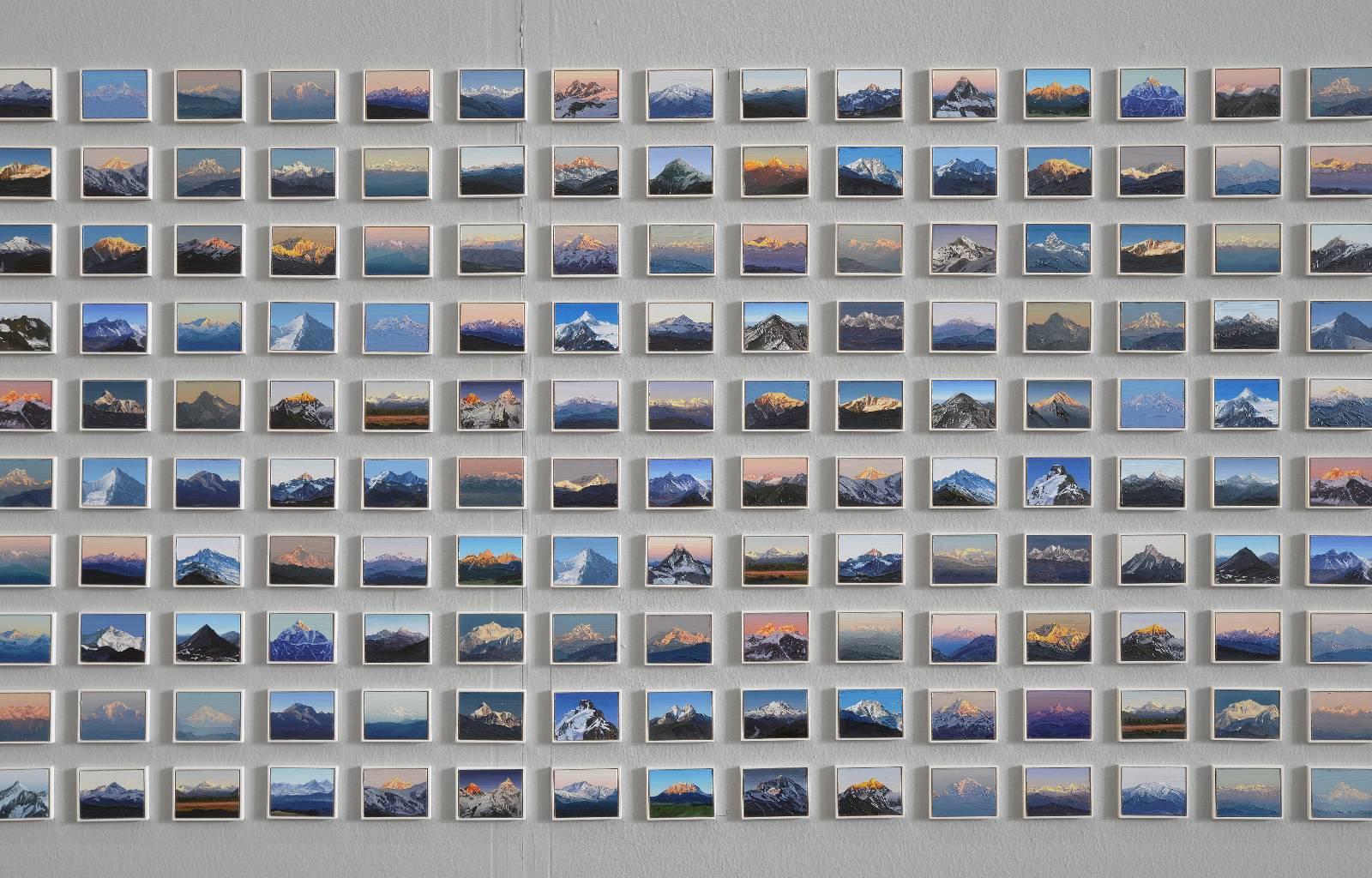Open the white pyramid painting in the sixth row
Viewport: 1372px width, 878px height.
(x=114, y=481)
